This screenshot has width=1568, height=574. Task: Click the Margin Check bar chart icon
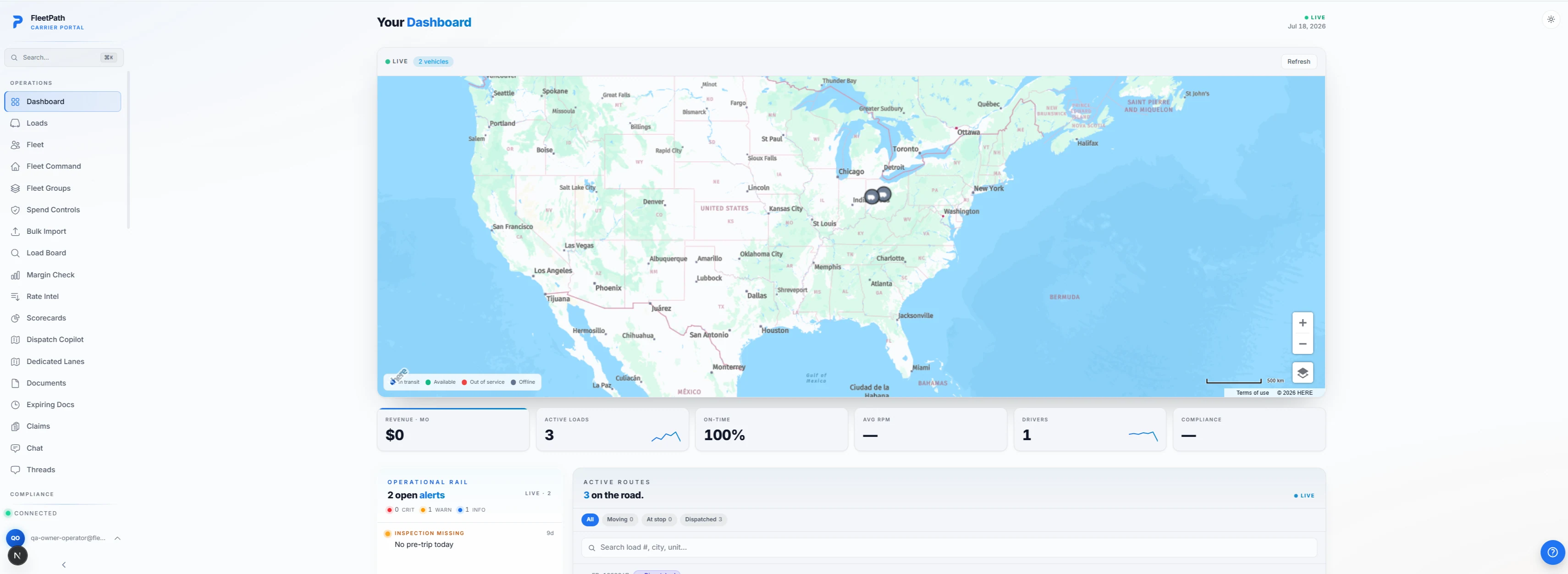point(15,275)
